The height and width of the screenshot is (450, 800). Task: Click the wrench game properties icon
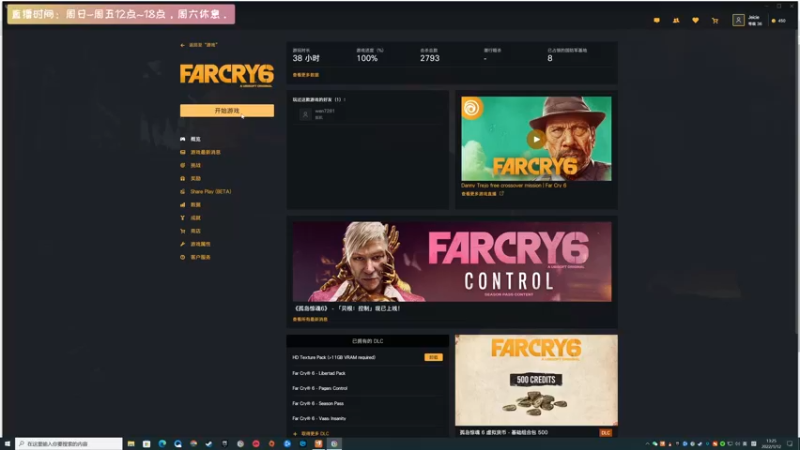point(183,244)
